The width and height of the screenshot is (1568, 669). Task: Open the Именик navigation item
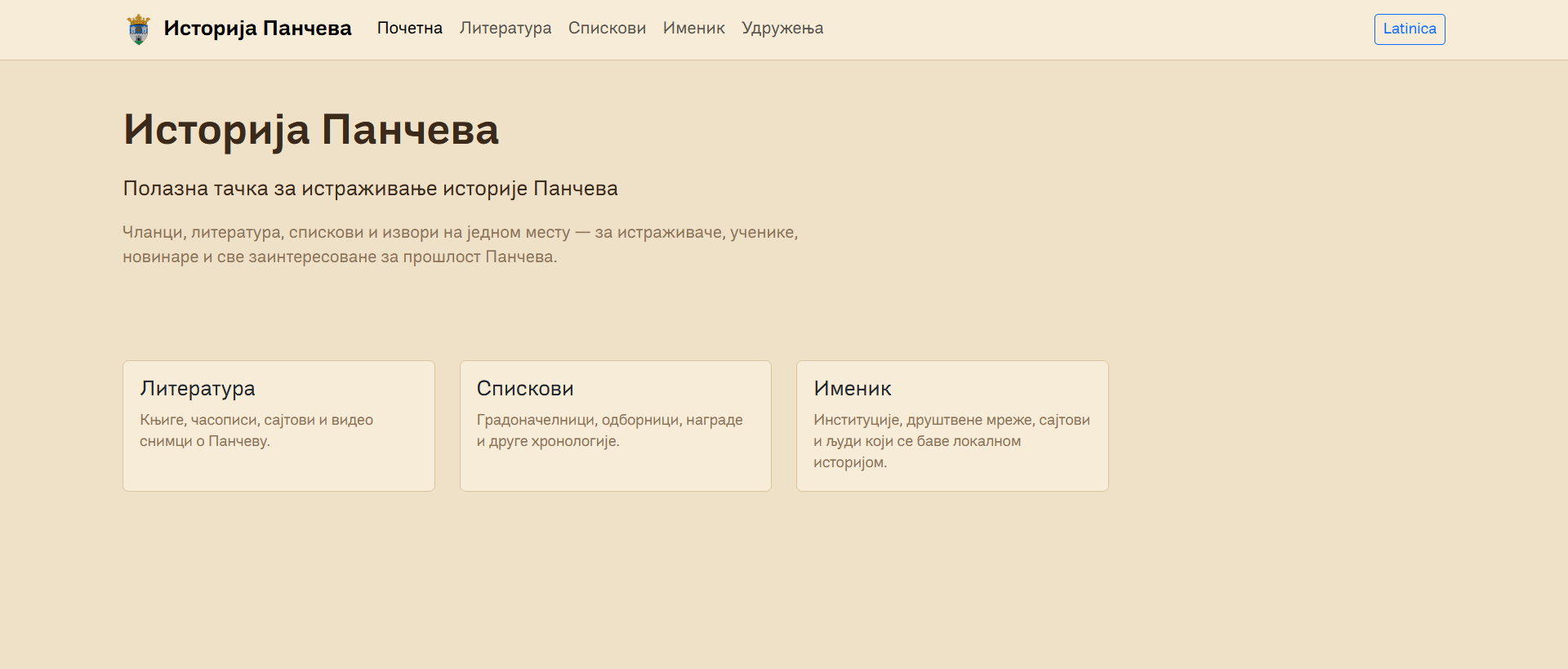coord(694,29)
